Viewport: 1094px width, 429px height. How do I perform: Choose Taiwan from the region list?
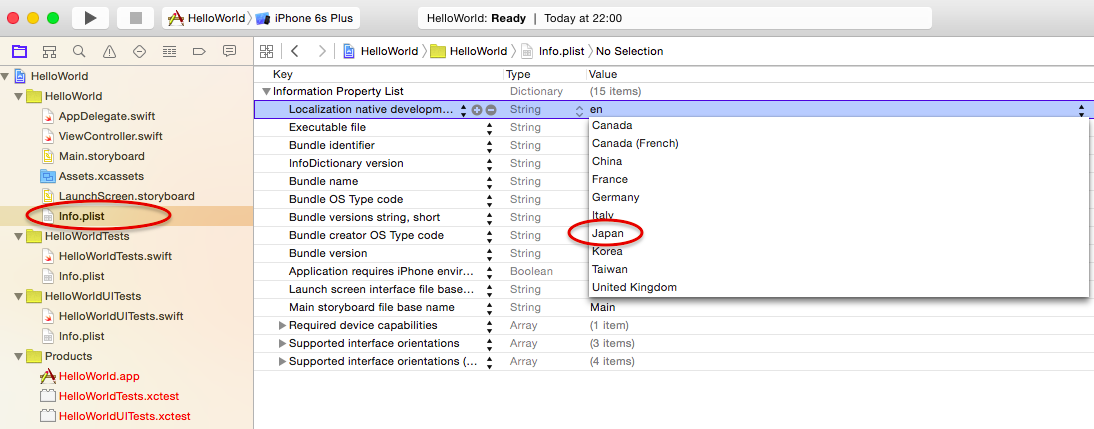610,269
